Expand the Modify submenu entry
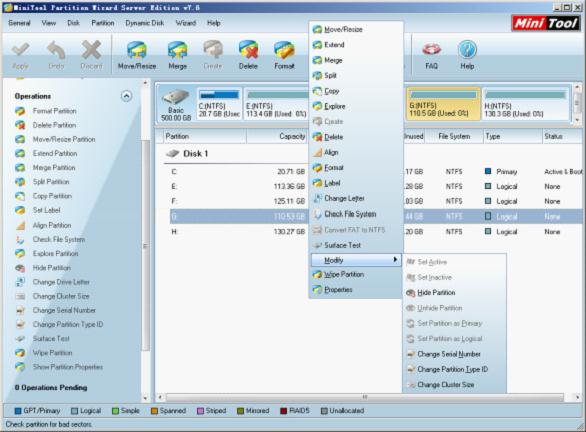The height and width of the screenshot is (432, 586). pyautogui.click(x=356, y=260)
